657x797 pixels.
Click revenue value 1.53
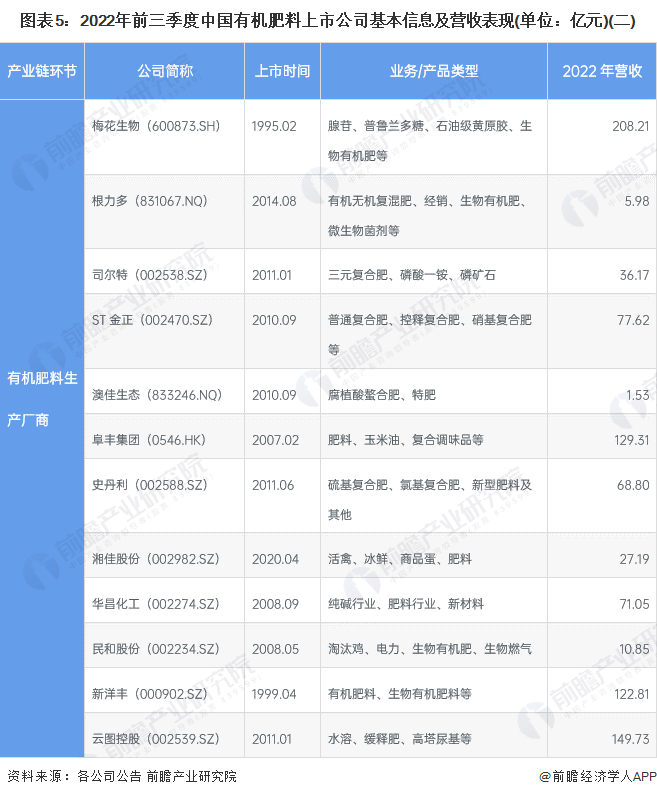pyautogui.click(x=638, y=395)
